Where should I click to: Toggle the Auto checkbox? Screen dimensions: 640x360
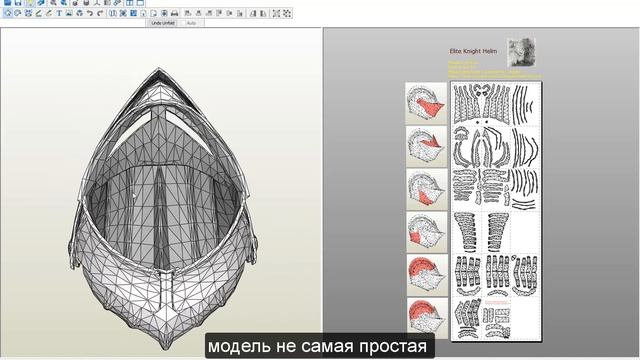[x=183, y=23]
